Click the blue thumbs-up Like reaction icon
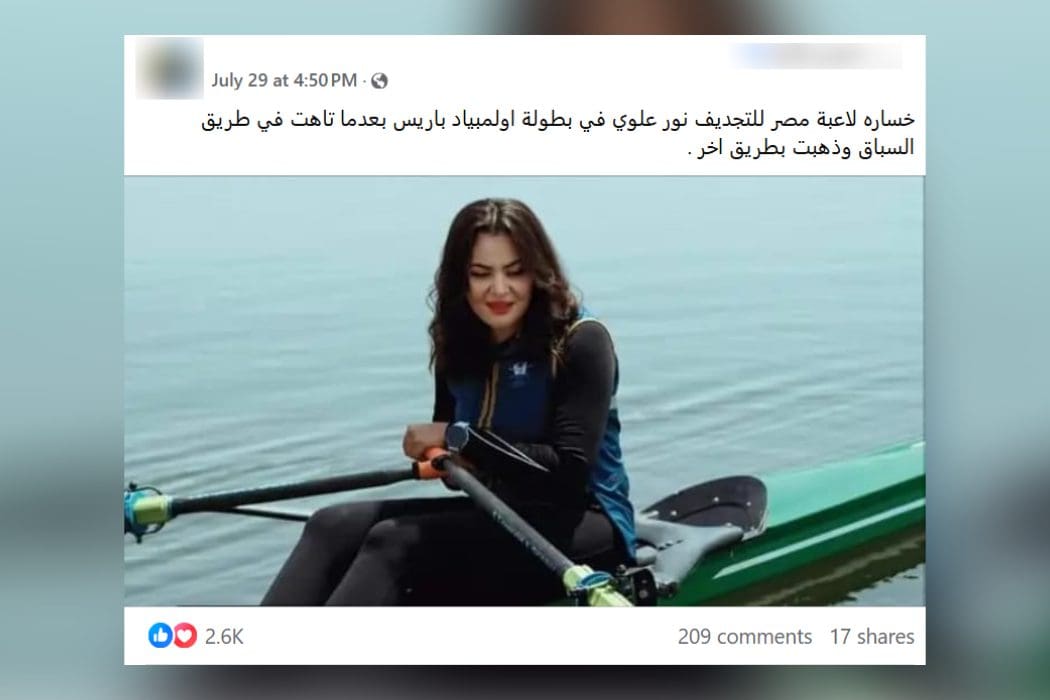This screenshot has width=1050, height=700. coord(160,635)
